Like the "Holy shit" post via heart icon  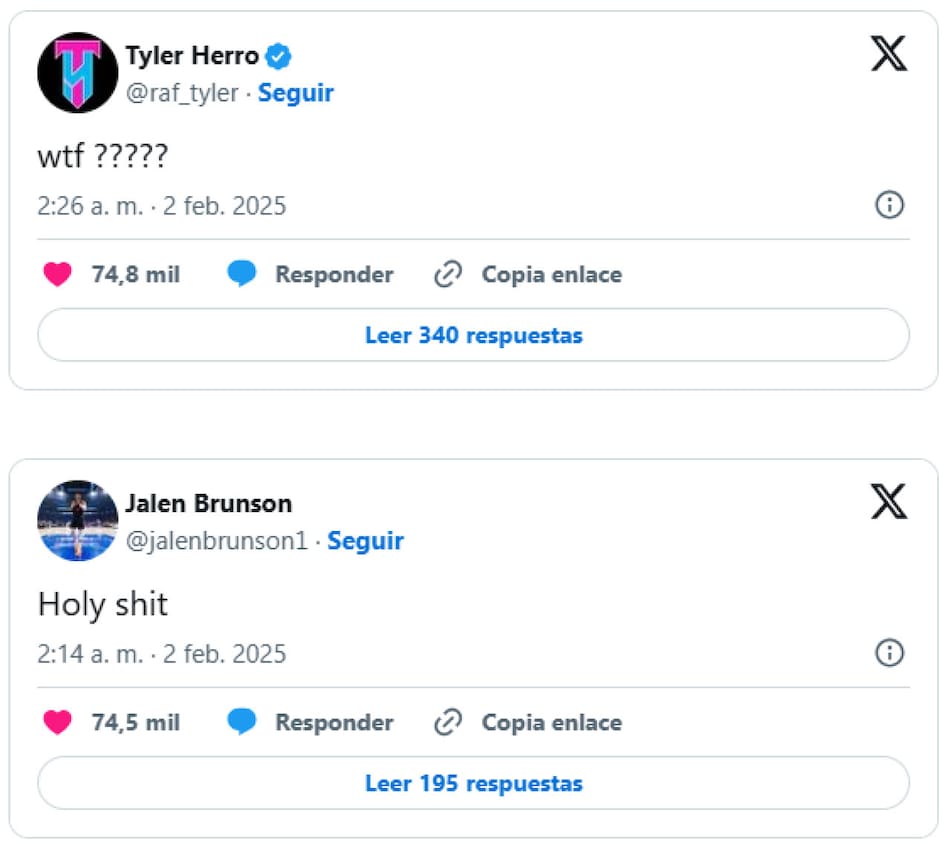58,722
